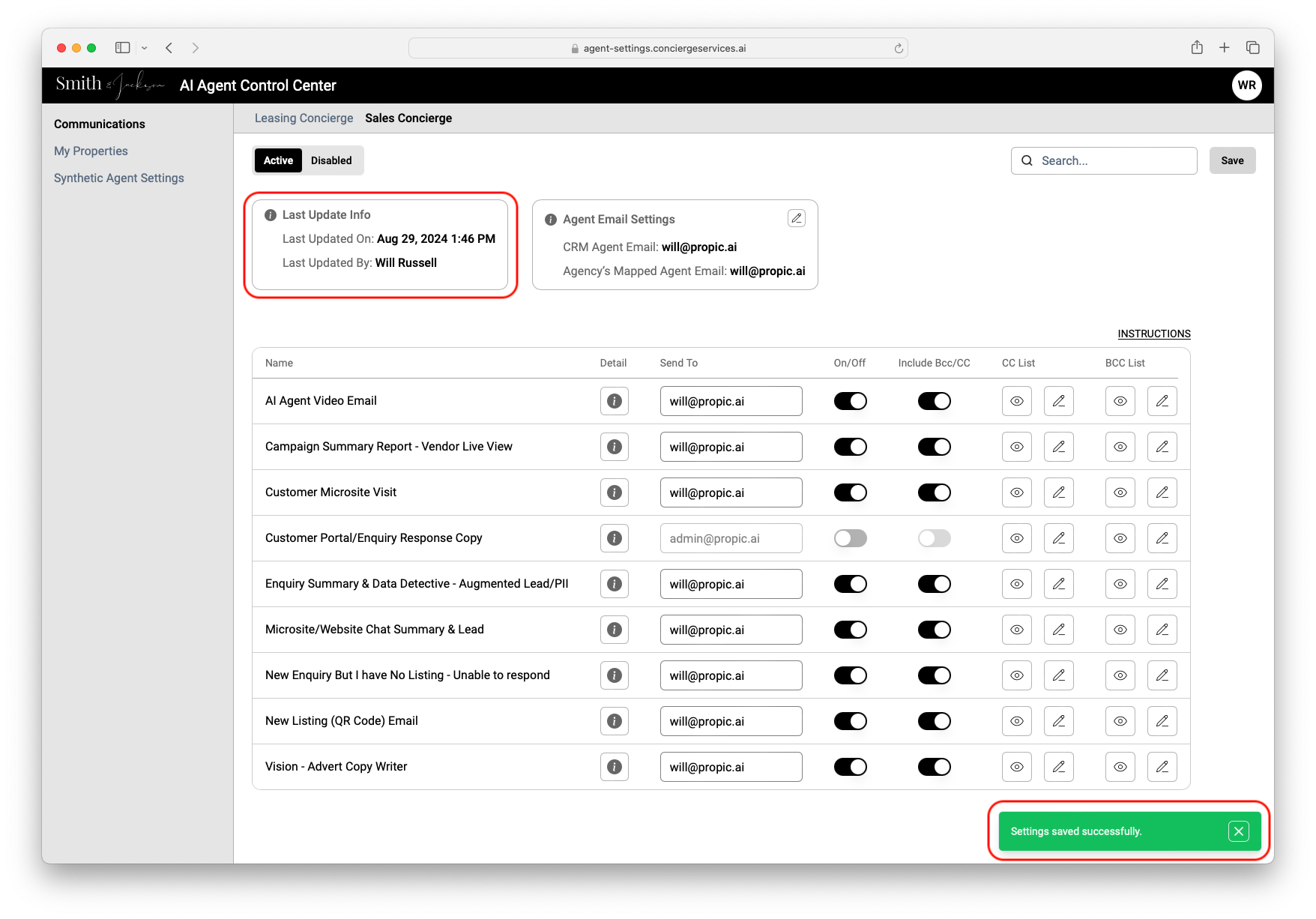This screenshot has width=1316, height=919.
Task: Open the INSTRUCTIONS link
Action: click(1154, 334)
